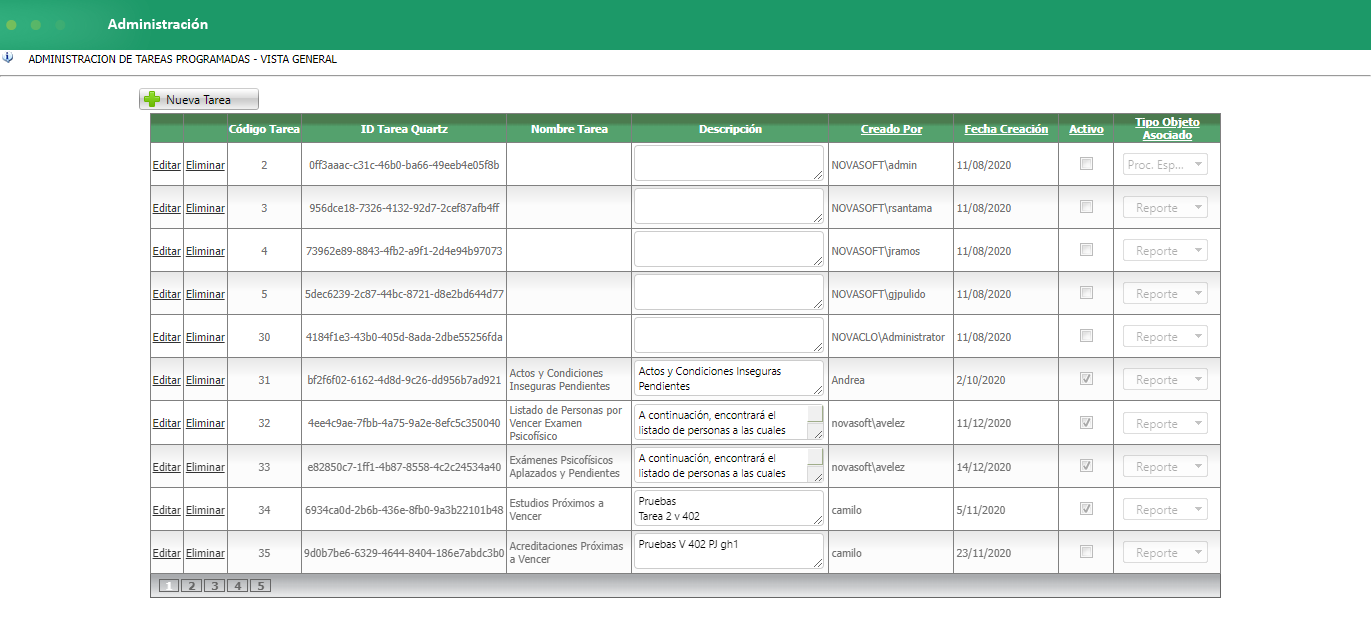Open the Administración header menu
Viewport: 1371px width, 634px height.
tap(158, 24)
